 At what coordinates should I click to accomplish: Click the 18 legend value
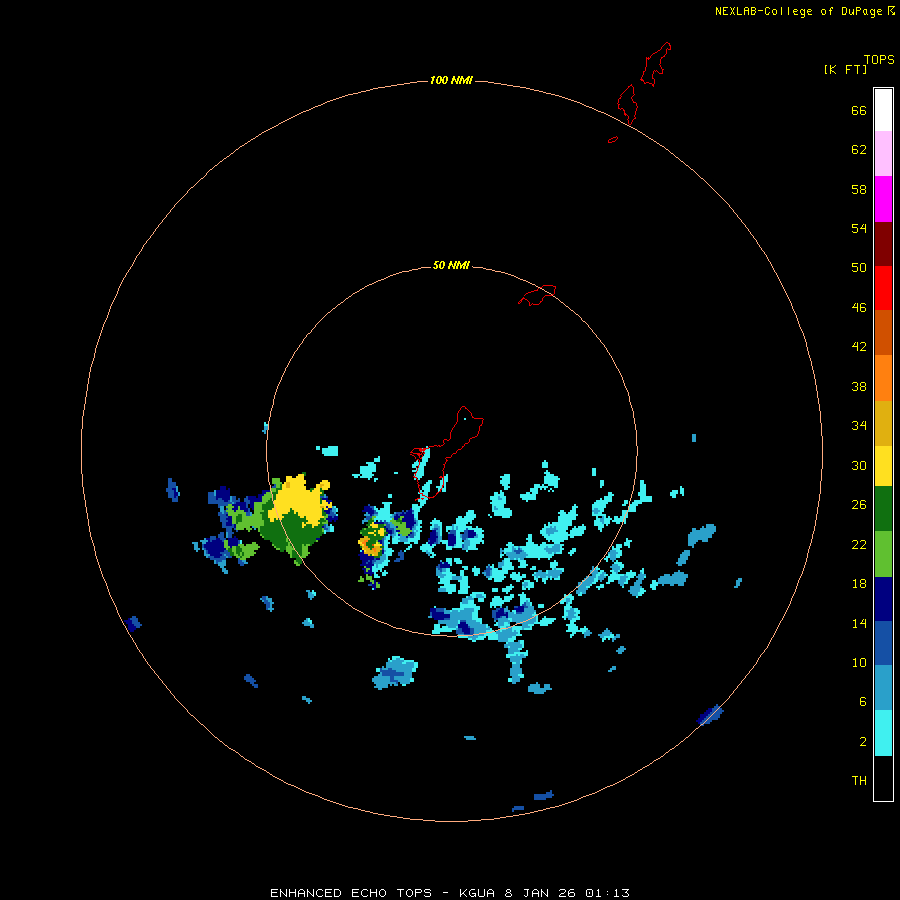click(x=859, y=584)
